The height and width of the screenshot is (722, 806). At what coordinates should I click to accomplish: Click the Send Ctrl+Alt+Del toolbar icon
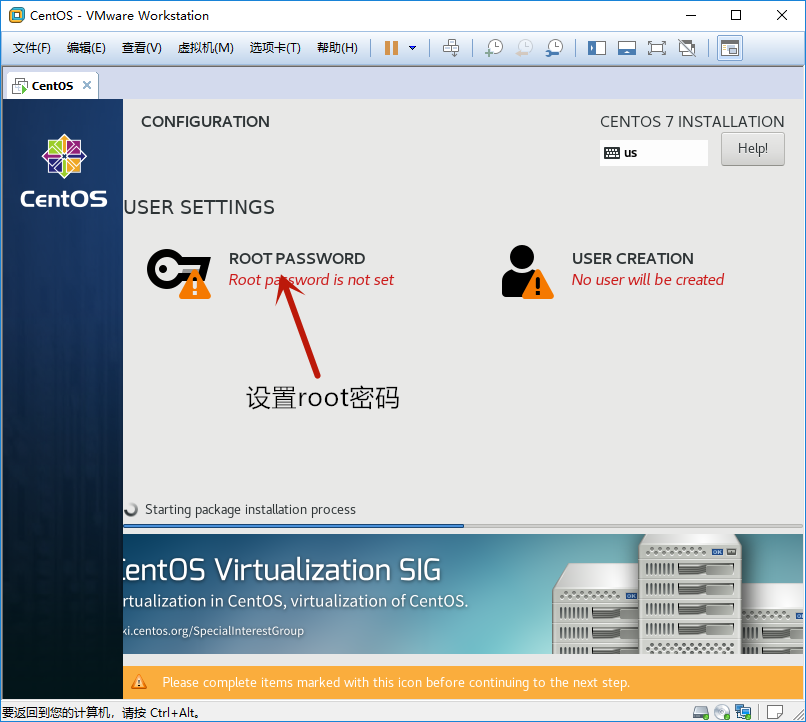pyautogui.click(x=451, y=48)
